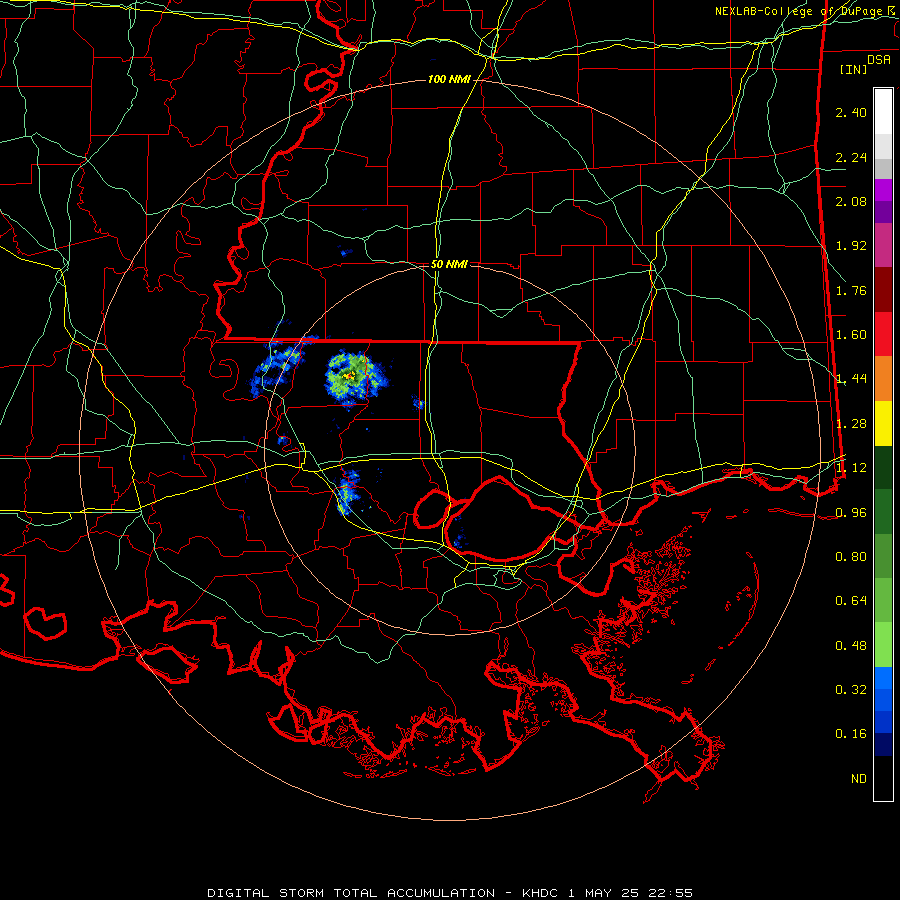
Task: Pick the dark red legend swatch
Action: tap(883, 290)
